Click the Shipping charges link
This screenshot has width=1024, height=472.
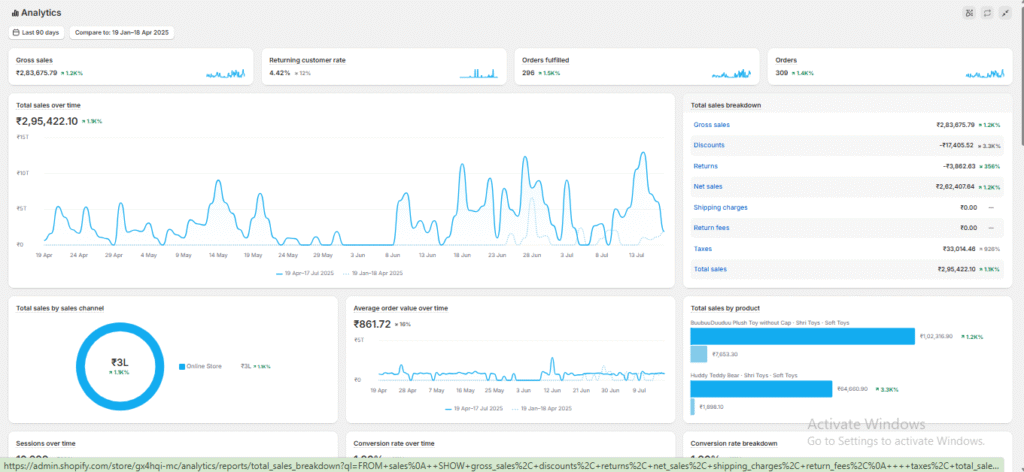point(720,208)
